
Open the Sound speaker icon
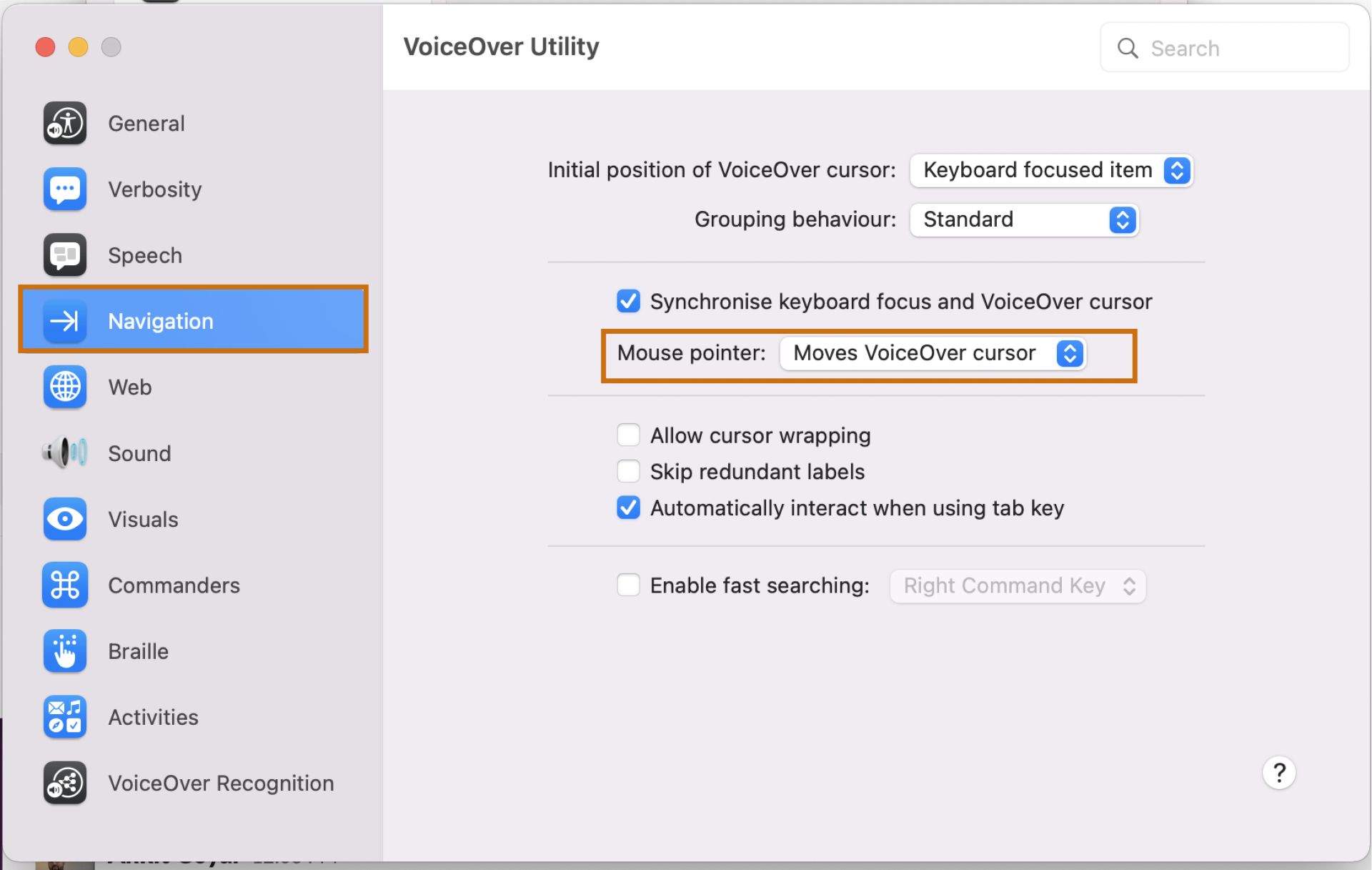click(x=64, y=453)
